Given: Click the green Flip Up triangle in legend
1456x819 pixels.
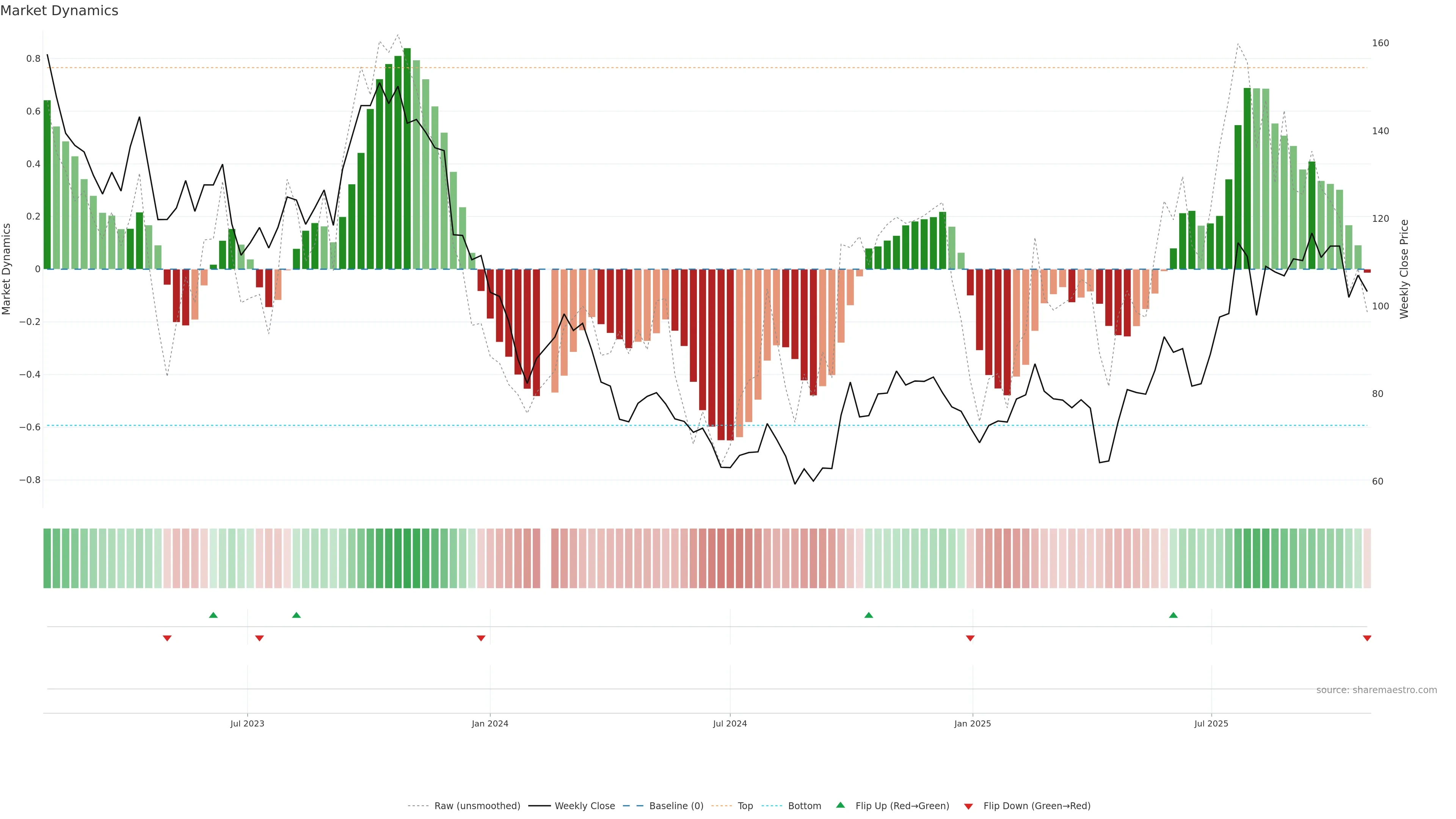Looking at the screenshot, I should [841, 805].
